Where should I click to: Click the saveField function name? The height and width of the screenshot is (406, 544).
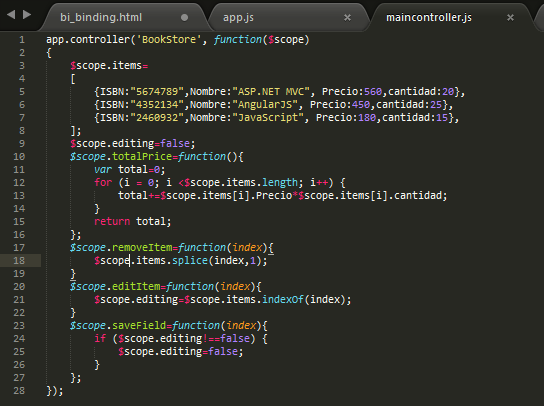click(139, 325)
